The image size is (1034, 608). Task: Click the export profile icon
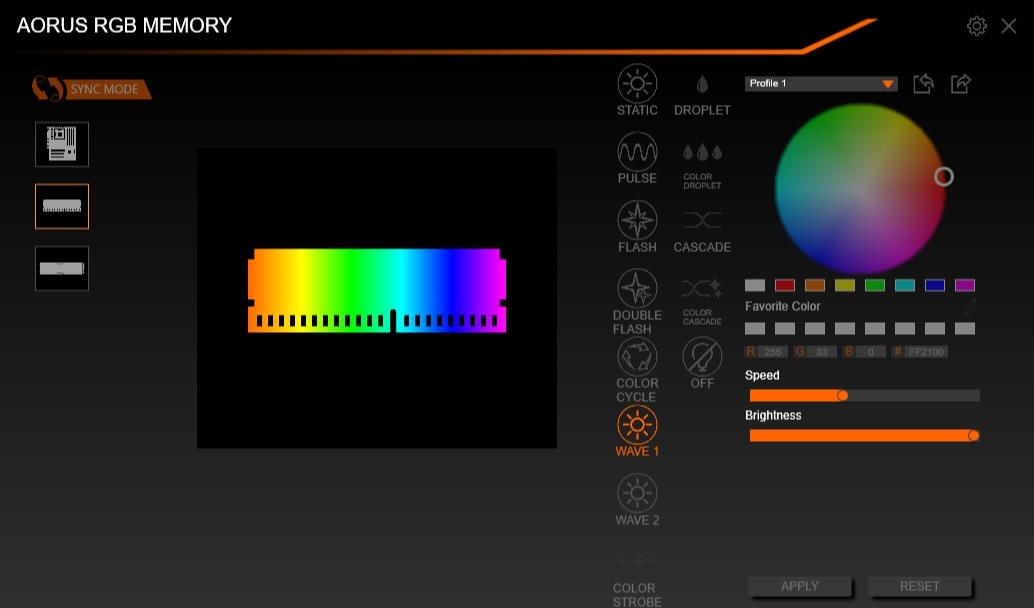pyautogui.click(x=960, y=84)
